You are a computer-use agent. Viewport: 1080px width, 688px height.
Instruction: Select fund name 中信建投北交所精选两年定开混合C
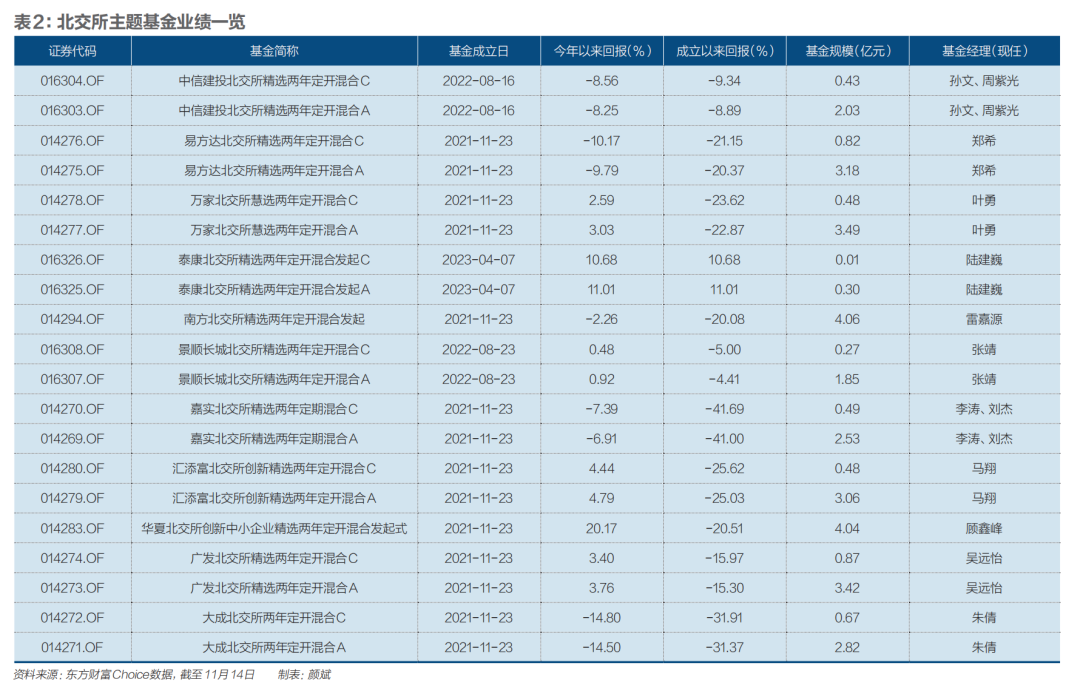point(274,81)
